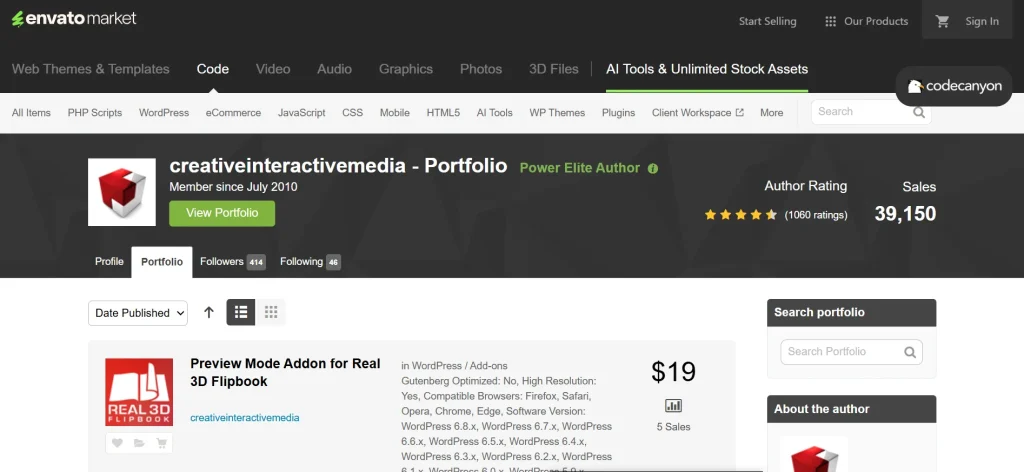Open the Audio marketplace
Screen dimensions: 1024x472
[x=334, y=69]
